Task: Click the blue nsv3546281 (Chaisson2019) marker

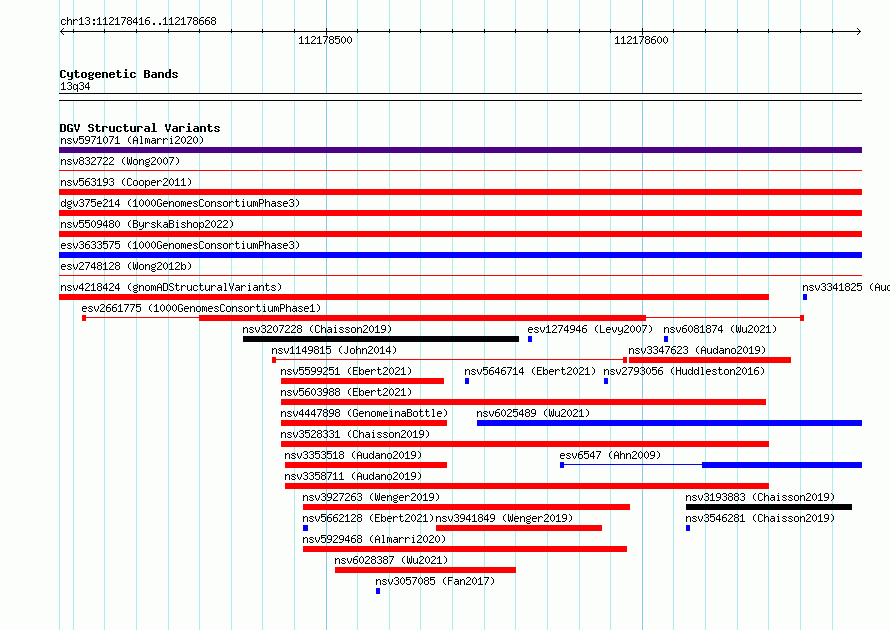Action: [688, 528]
